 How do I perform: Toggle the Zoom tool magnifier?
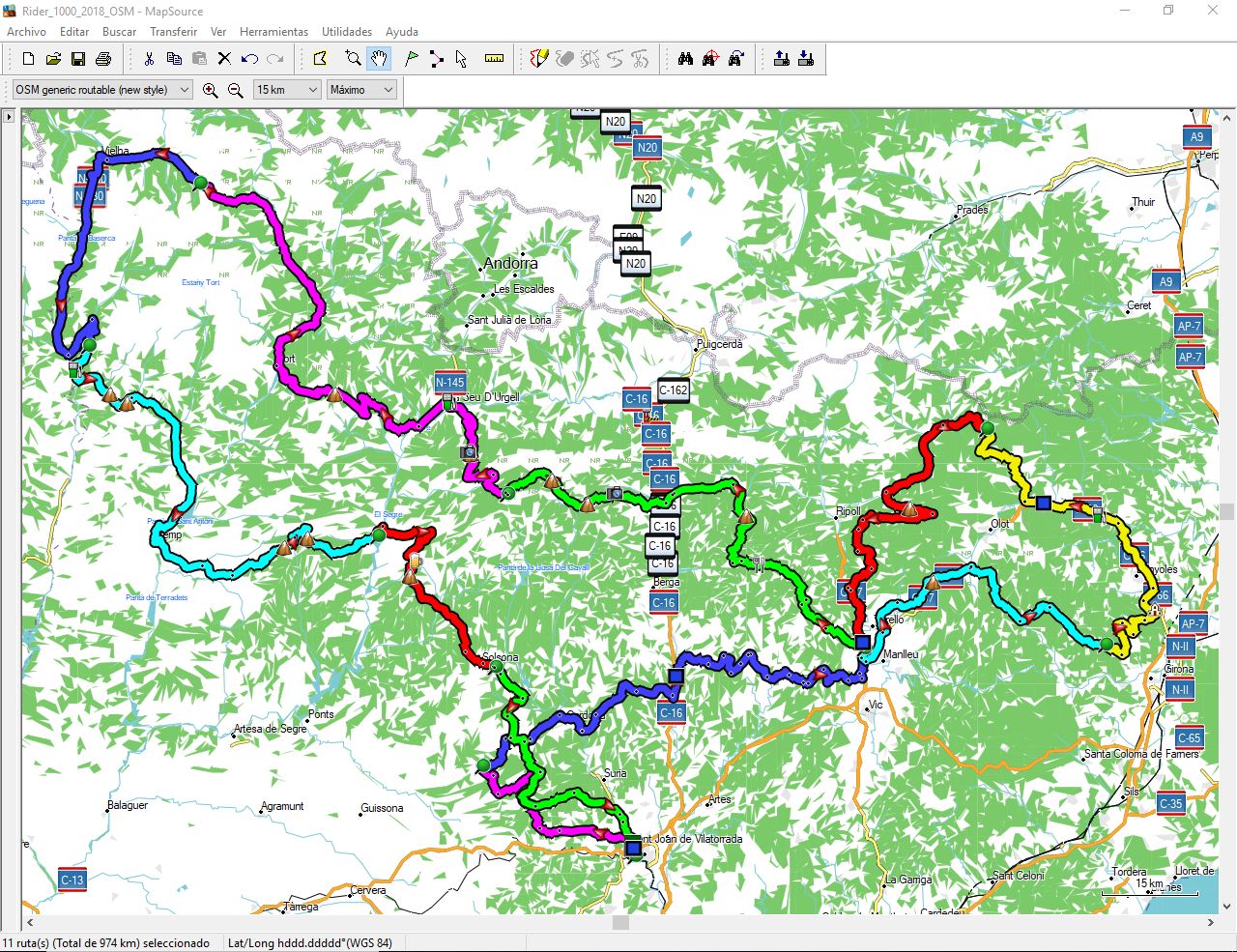[354, 59]
